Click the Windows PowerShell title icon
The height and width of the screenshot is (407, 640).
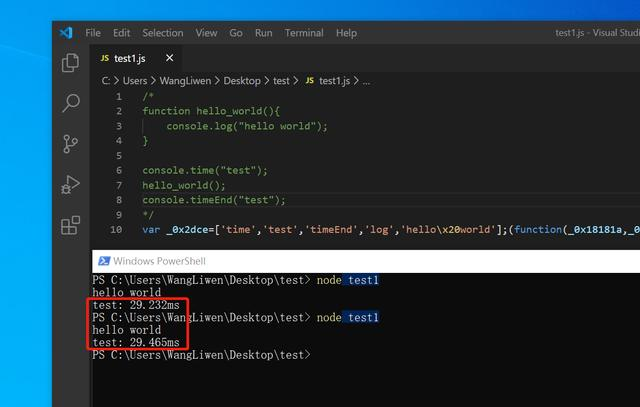pyautogui.click(x=104, y=261)
